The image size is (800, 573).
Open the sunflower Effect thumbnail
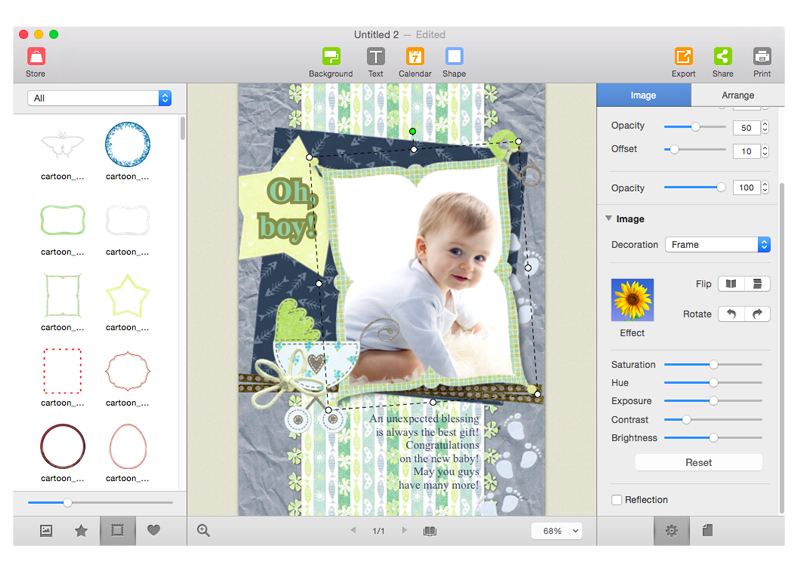[x=632, y=300]
